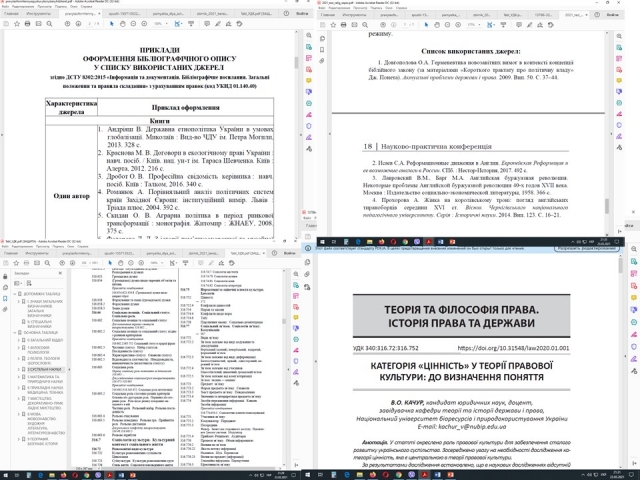Expand the 5 МАТЕМАТИКА ТА ПРИРОДНИЧІ НАУКИ bookmark
Image resolution: width=640 pixels, height=480 pixels.
(19, 377)
